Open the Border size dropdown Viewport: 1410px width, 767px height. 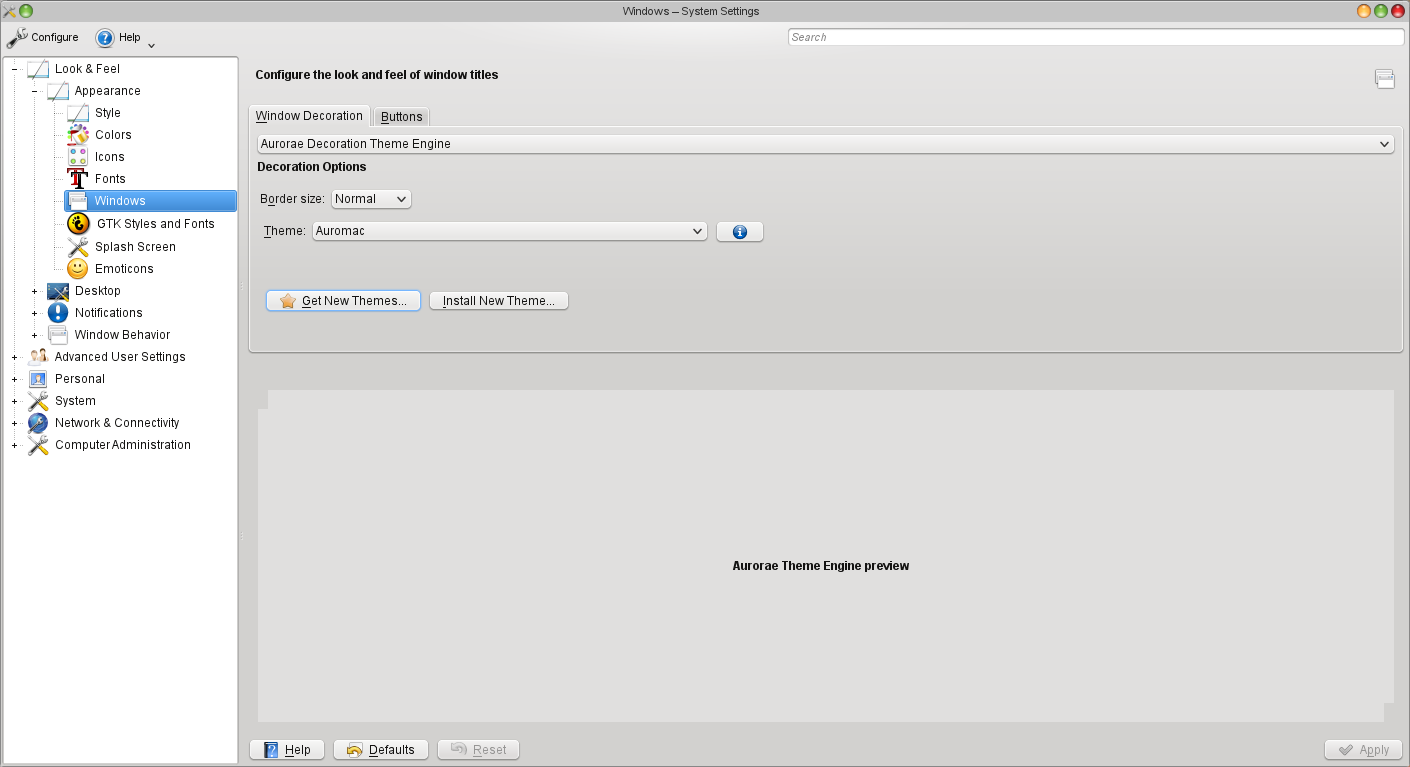(371, 199)
